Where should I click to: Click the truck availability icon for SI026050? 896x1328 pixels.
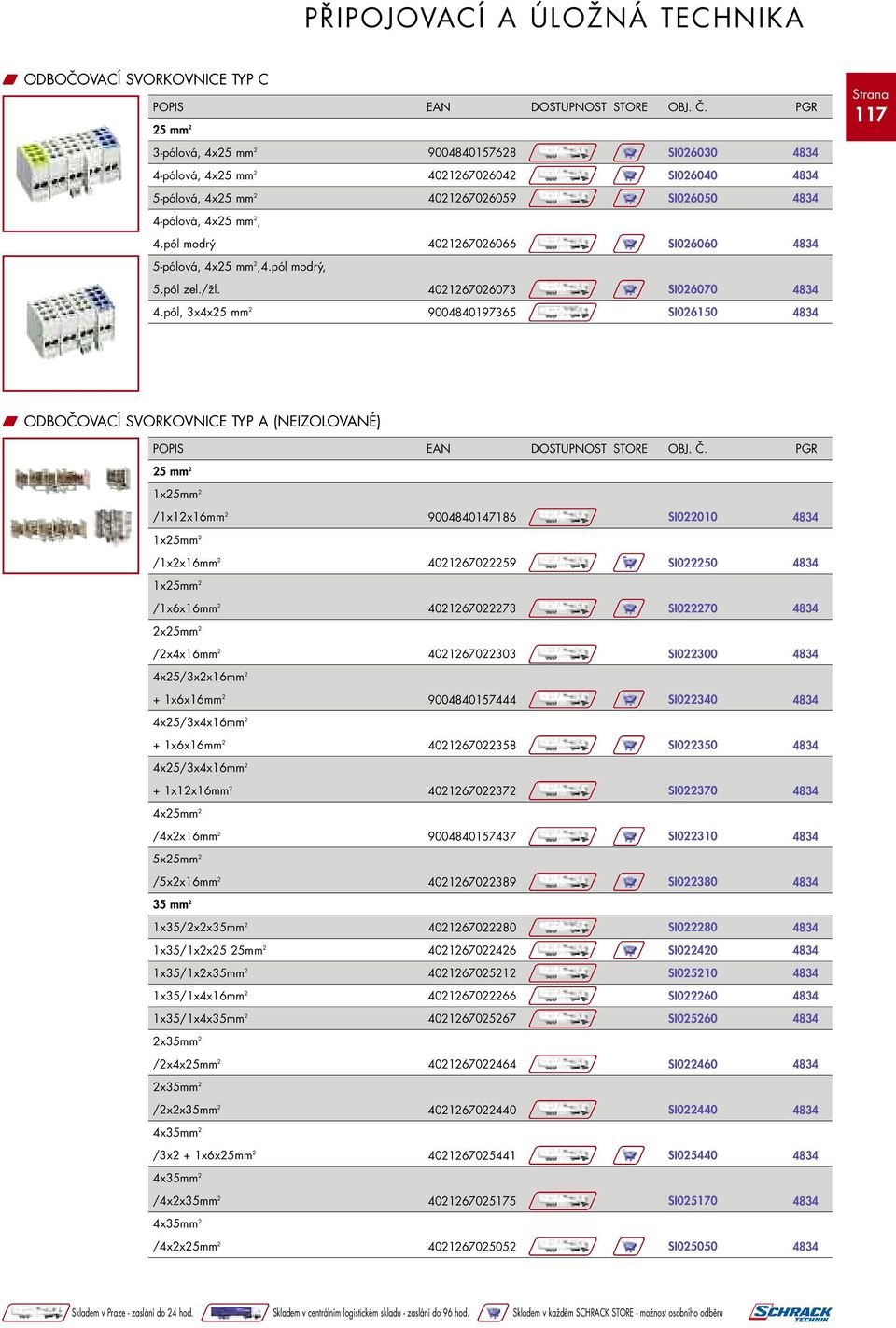563,198
